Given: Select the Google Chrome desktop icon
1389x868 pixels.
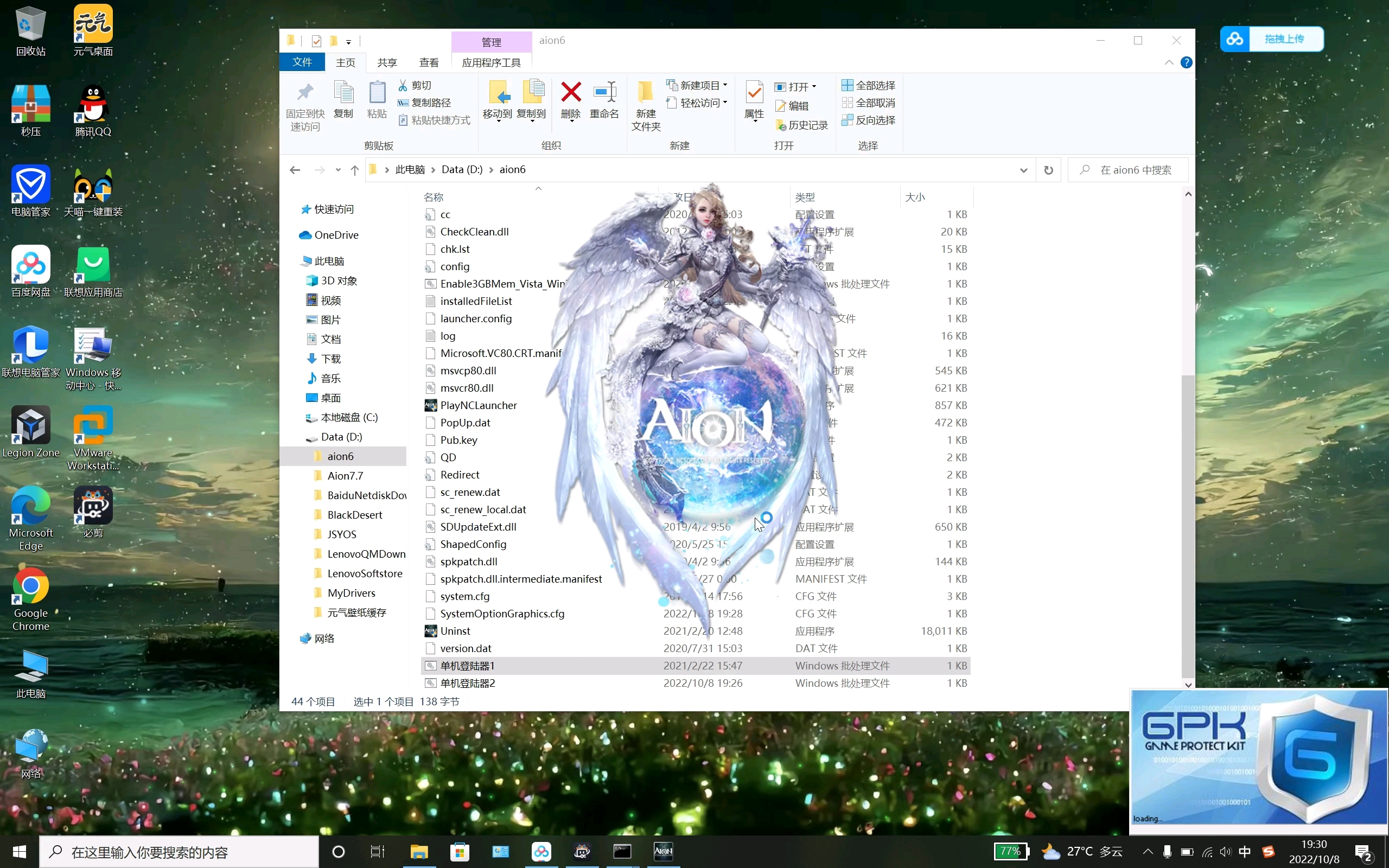Looking at the screenshot, I should coord(30,599).
